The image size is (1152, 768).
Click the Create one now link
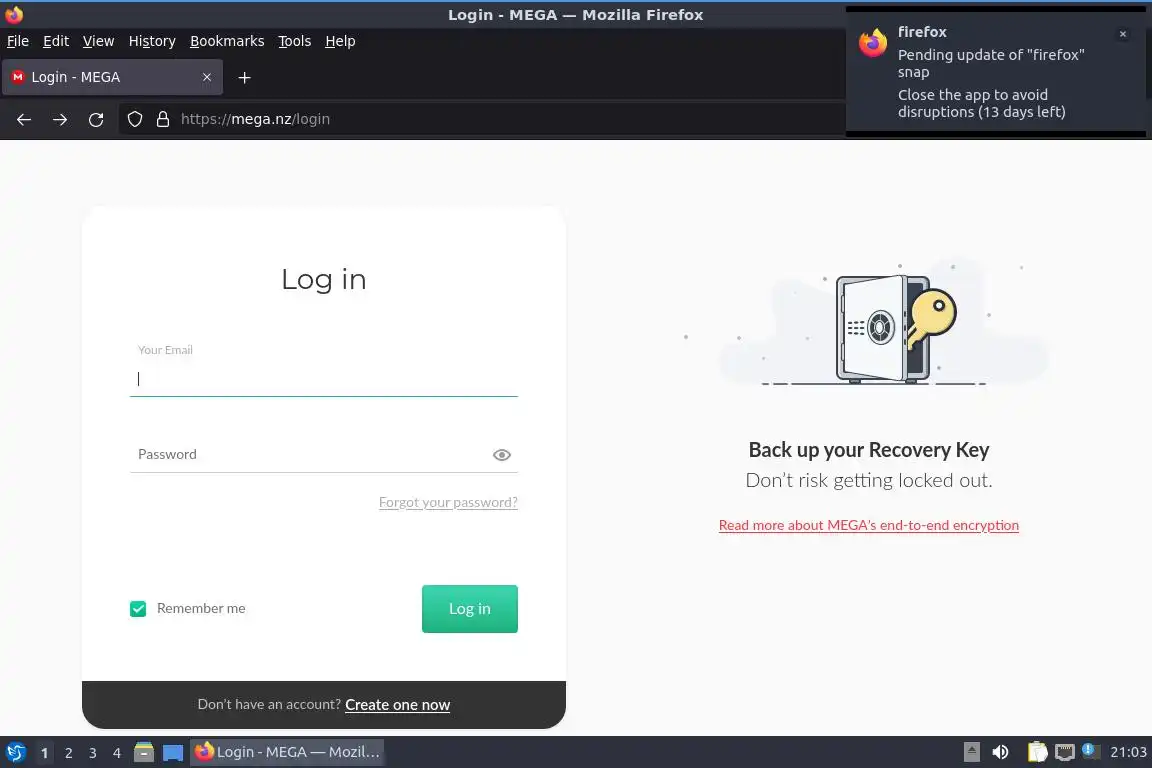pyautogui.click(x=397, y=705)
